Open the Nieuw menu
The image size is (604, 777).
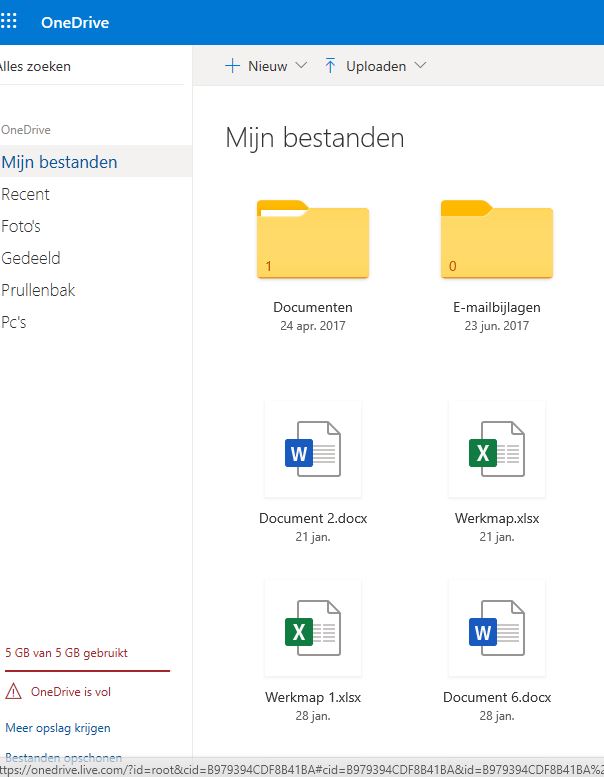click(267, 66)
